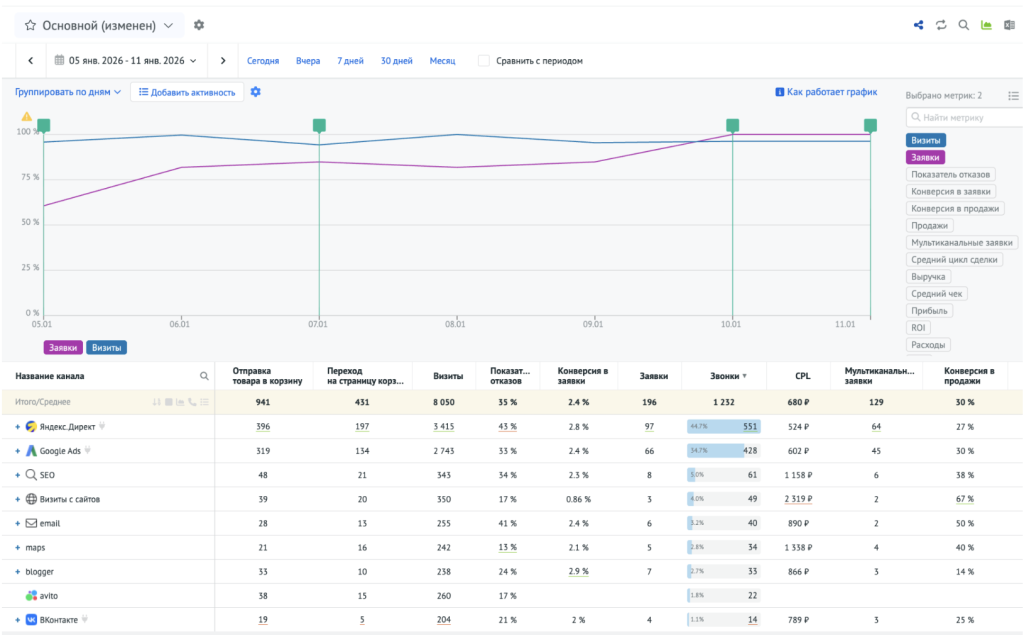The image size is (1024, 635).
Task: Click the channel name search magnifier
Action: pos(204,376)
